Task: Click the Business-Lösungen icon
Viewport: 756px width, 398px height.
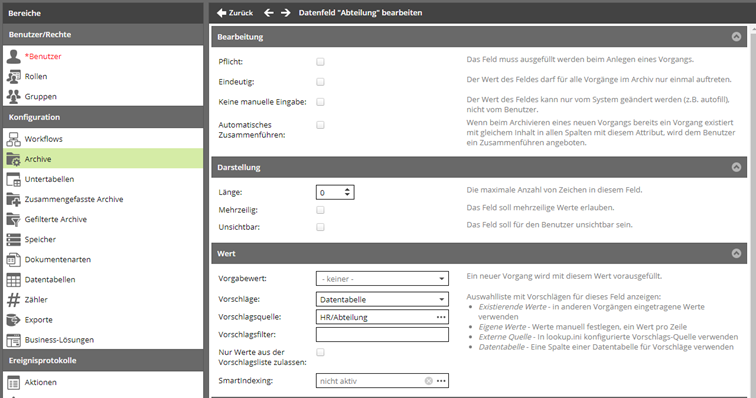Action: point(14,340)
